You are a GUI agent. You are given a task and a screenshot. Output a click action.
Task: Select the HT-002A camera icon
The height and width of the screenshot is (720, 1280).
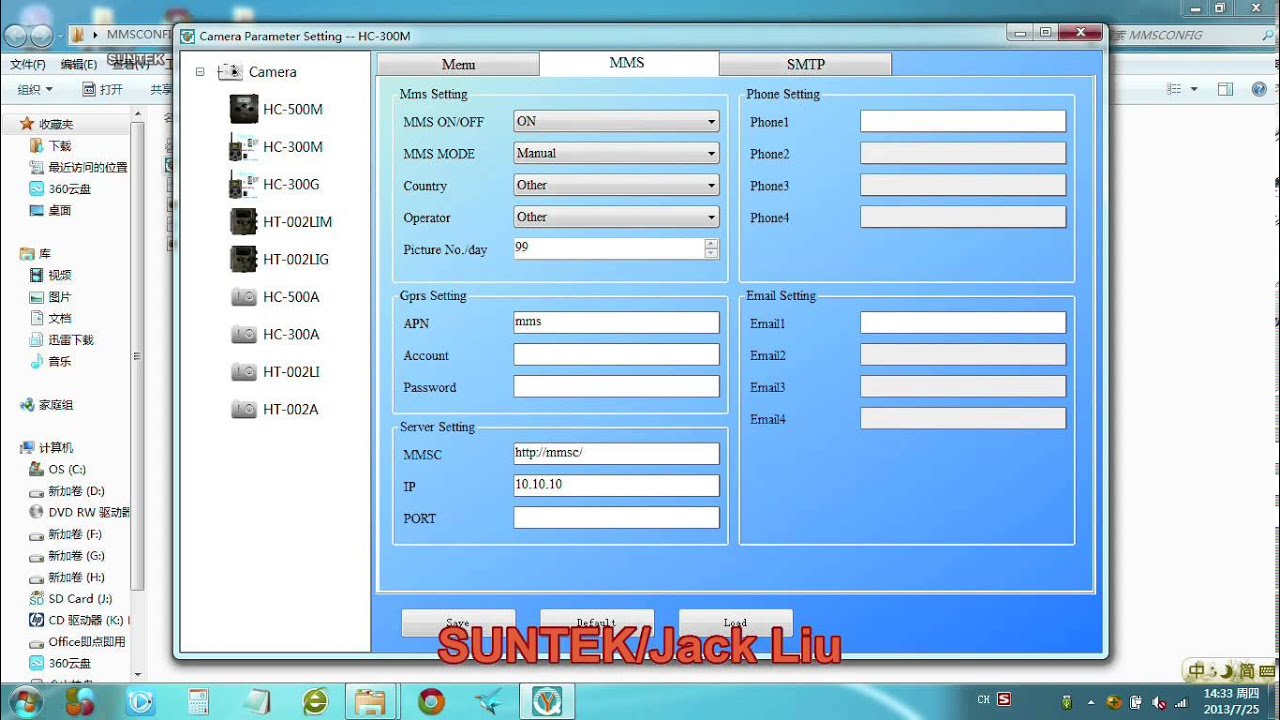point(243,409)
